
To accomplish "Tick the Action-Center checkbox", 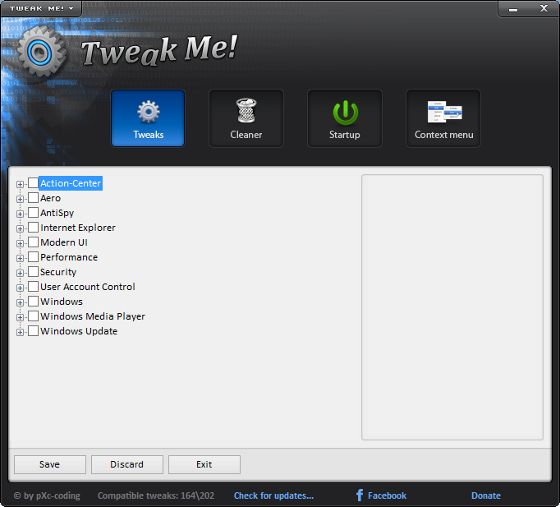I will point(33,183).
